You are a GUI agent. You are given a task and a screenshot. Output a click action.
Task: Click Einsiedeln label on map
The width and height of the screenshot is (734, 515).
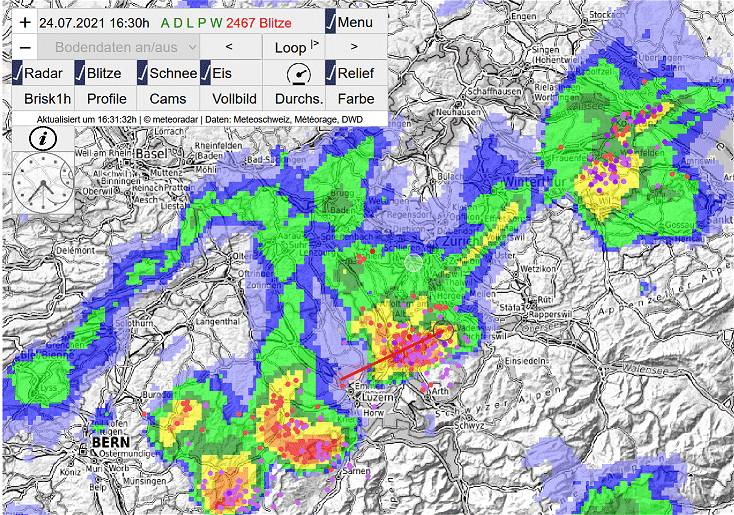point(526,361)
